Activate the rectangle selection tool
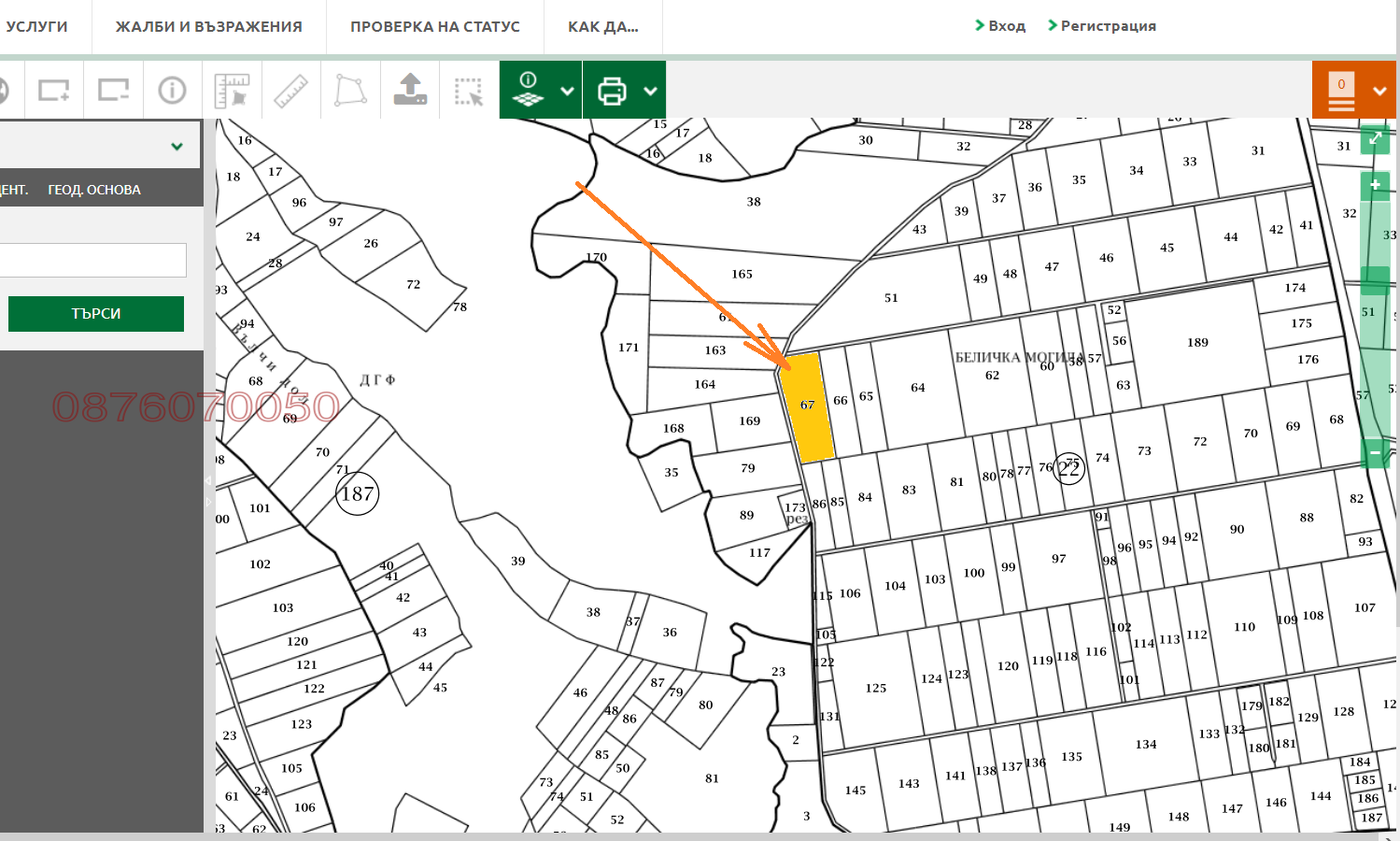The height and width of the screenshot is (841, 1400). pos(469,91)
